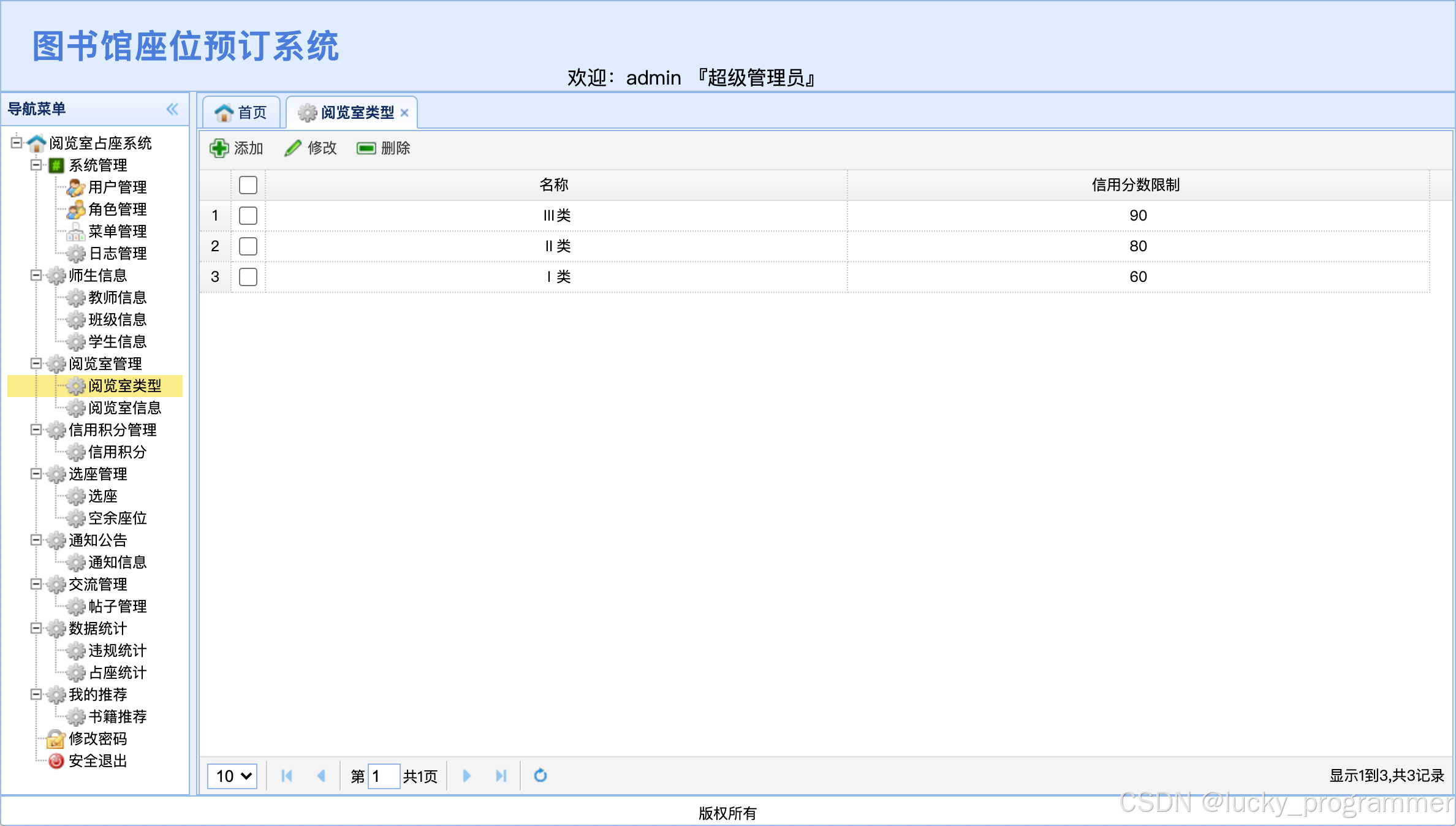The image size is (1456, 826).
Task: Open 用户管理 in navigation tree
Action: [x=117, y=187]
